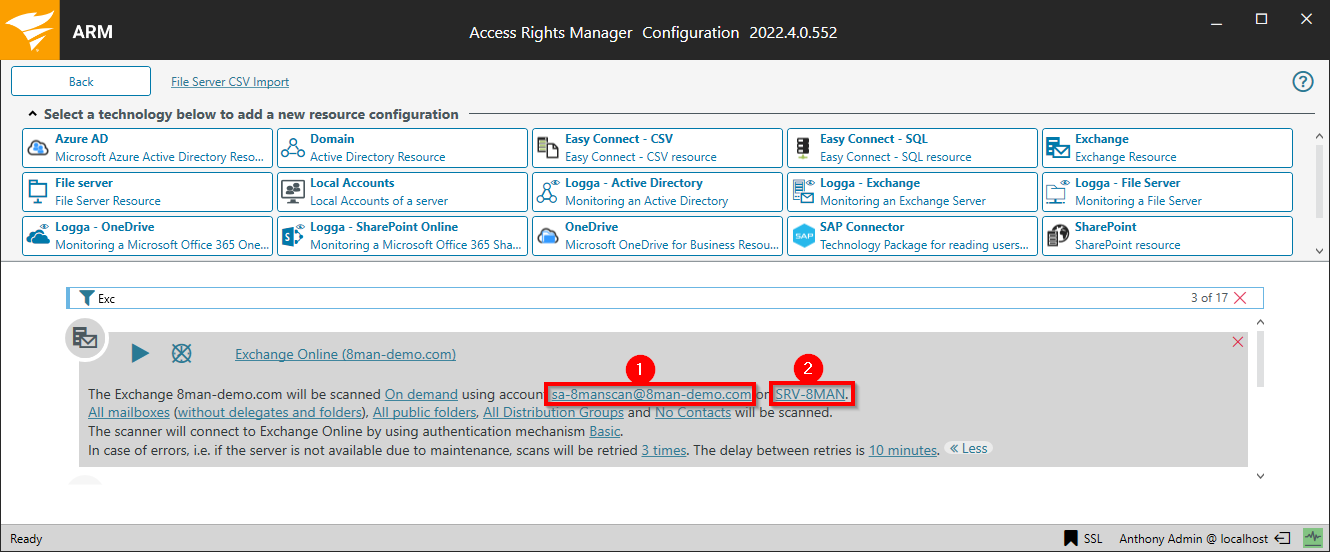This screenshot has height=552, width=1330.
Task: Open the green health monitor status icon
Action: pyautogui.click(x=1311, y=539)
